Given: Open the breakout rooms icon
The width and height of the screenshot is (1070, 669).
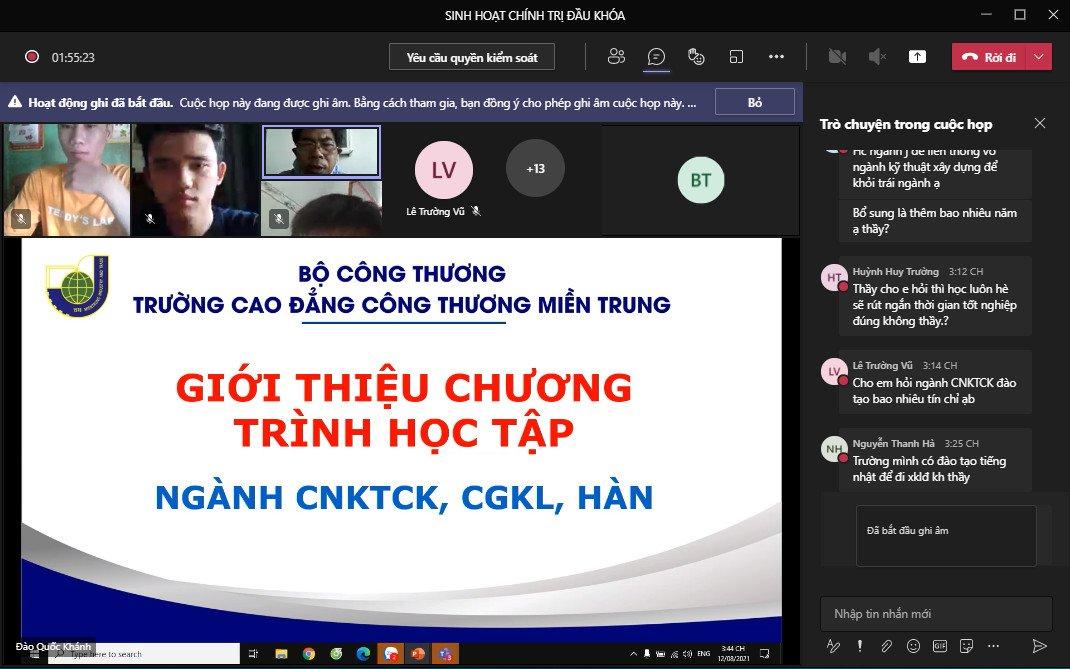Looking at the screenshot, I should tap(736, 57).
